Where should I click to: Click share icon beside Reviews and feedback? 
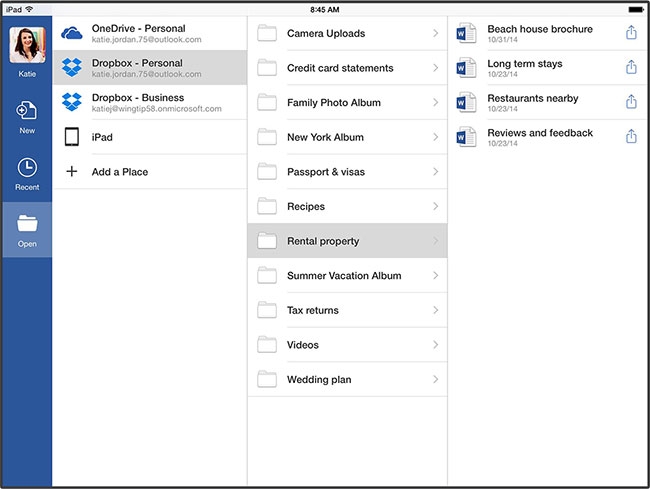coord(631,136)
